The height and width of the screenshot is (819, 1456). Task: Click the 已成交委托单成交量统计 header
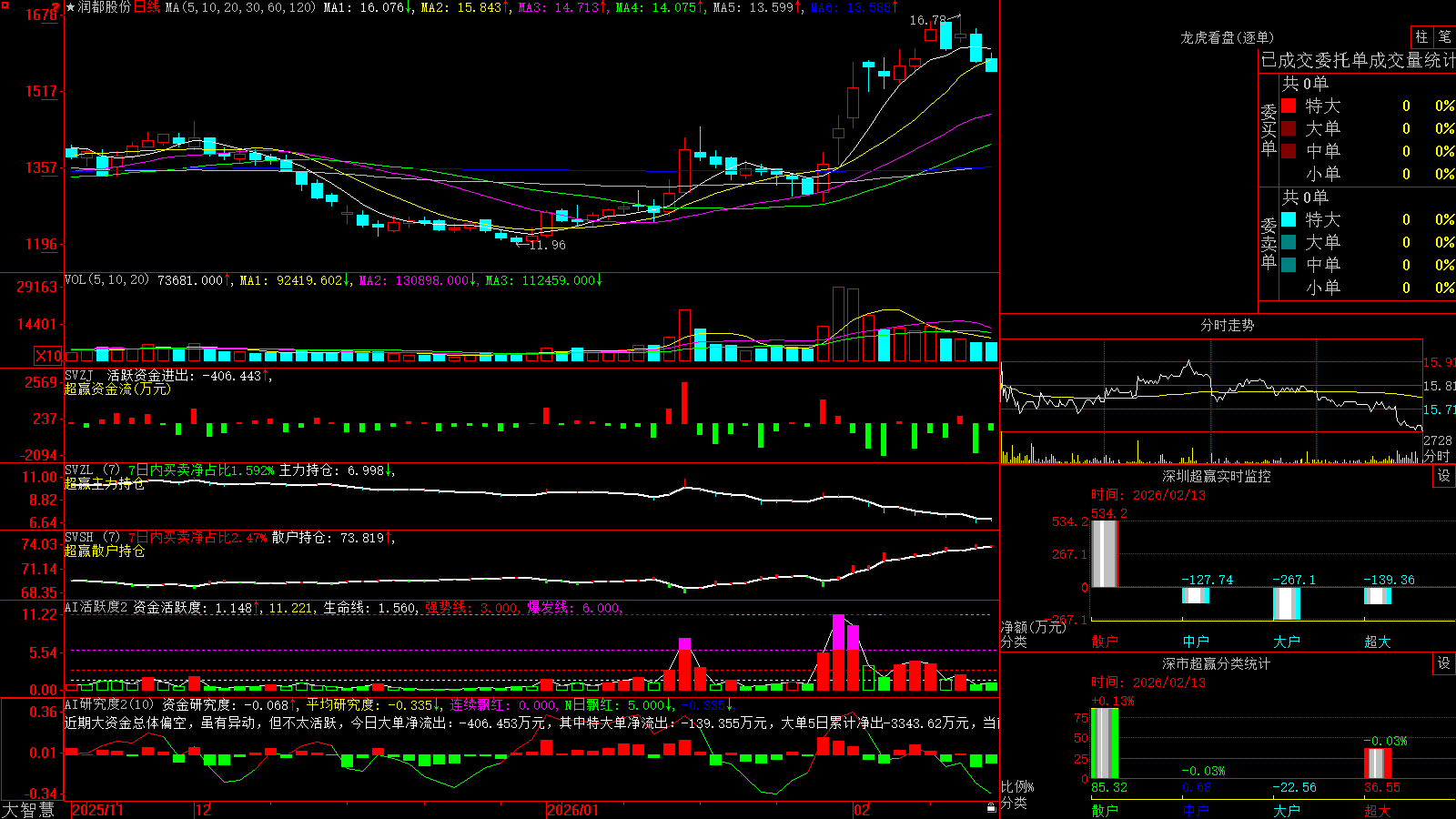[1358, 60]
